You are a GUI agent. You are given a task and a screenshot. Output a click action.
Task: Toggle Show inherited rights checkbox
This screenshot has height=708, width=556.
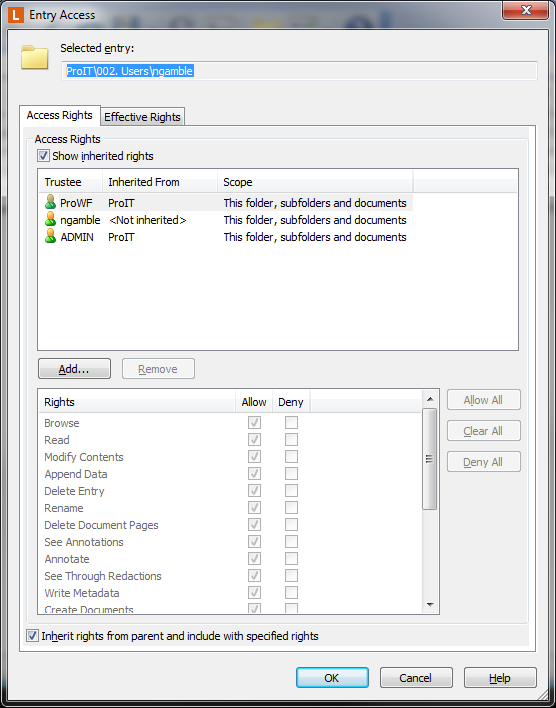pos(43,156)
